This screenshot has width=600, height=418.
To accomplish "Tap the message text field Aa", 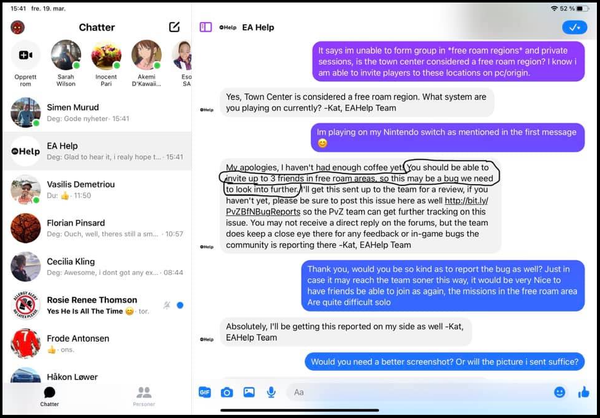I will [417, 392].
